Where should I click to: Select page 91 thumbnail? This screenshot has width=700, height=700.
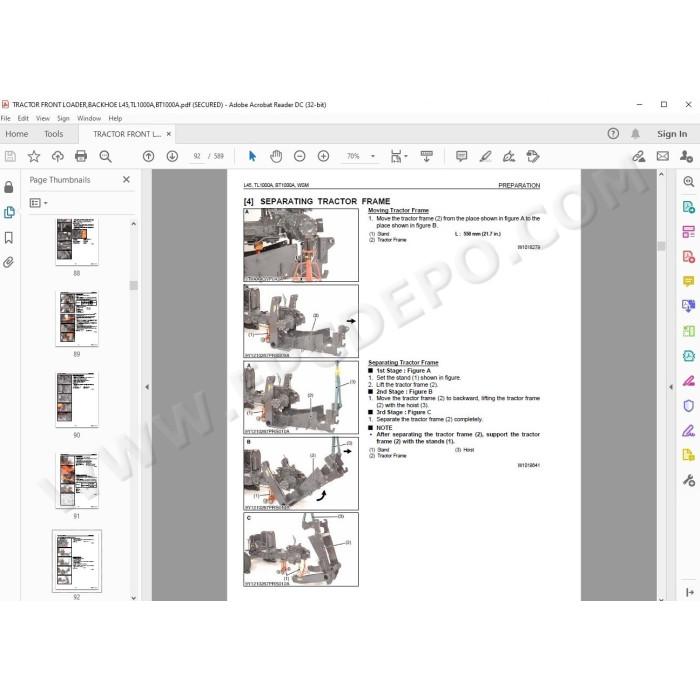pyautogui.click(x=77, y=480)
